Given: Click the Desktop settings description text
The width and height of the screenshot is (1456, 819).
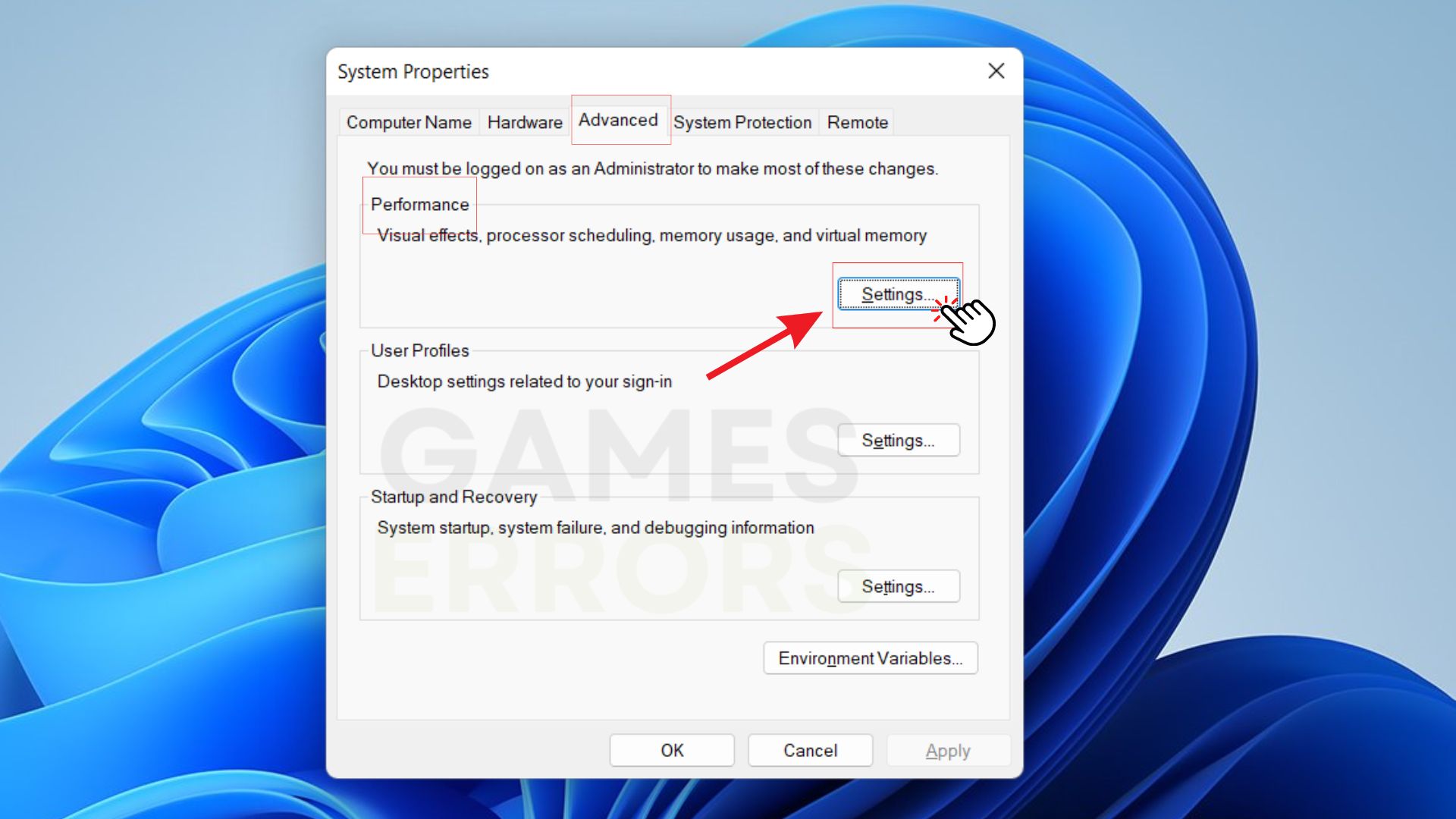Looking at the screenshot, I should [x=524, y=381].
